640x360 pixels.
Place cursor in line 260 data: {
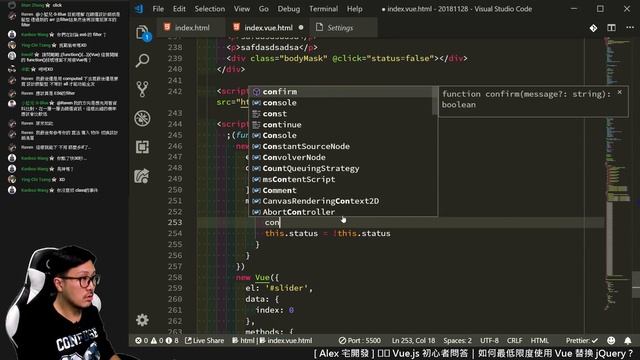[262, 299]
